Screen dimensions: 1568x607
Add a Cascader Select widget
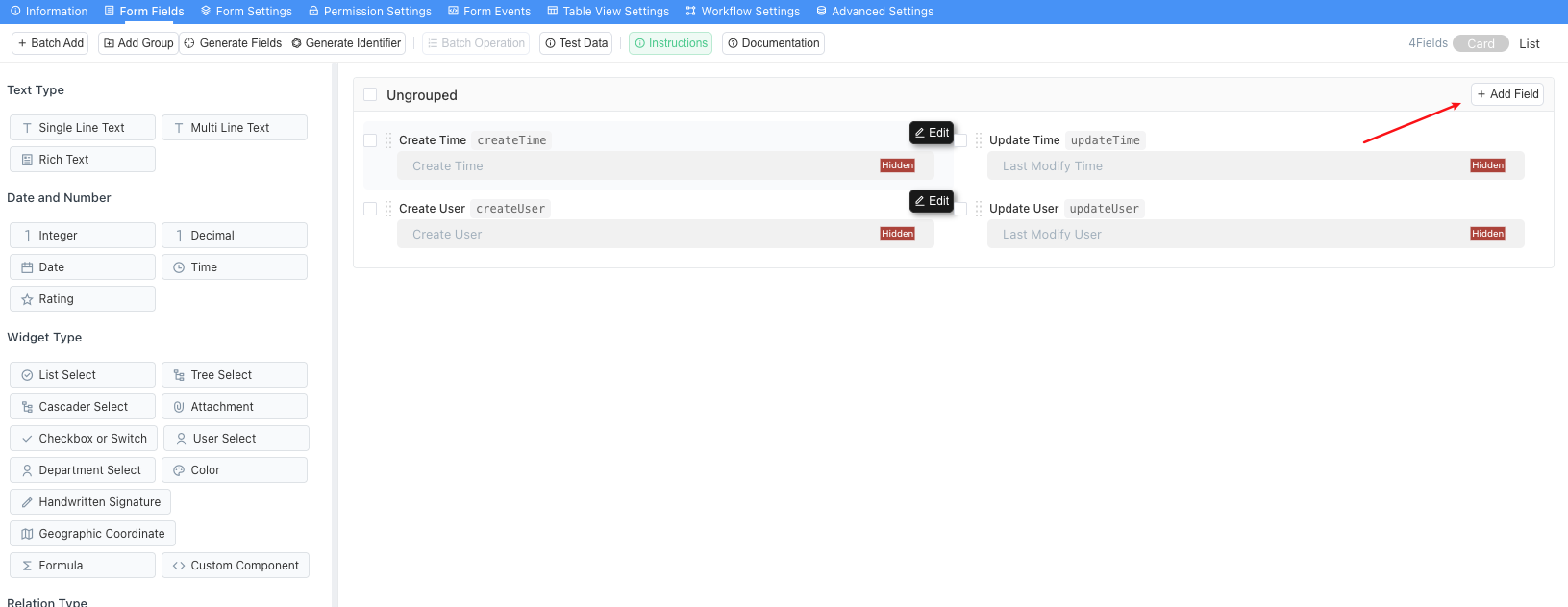pos(82,407)
